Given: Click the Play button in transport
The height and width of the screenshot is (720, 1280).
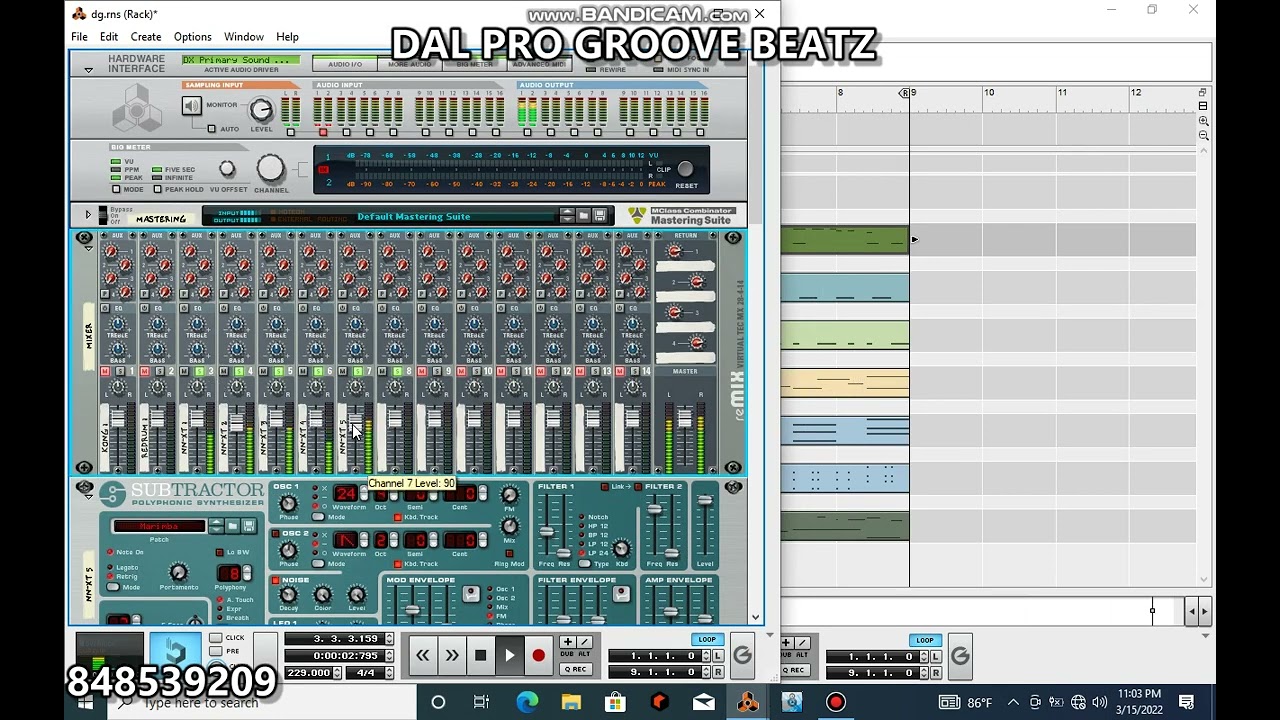Looking at the screenshot, I should coord(509,656).
